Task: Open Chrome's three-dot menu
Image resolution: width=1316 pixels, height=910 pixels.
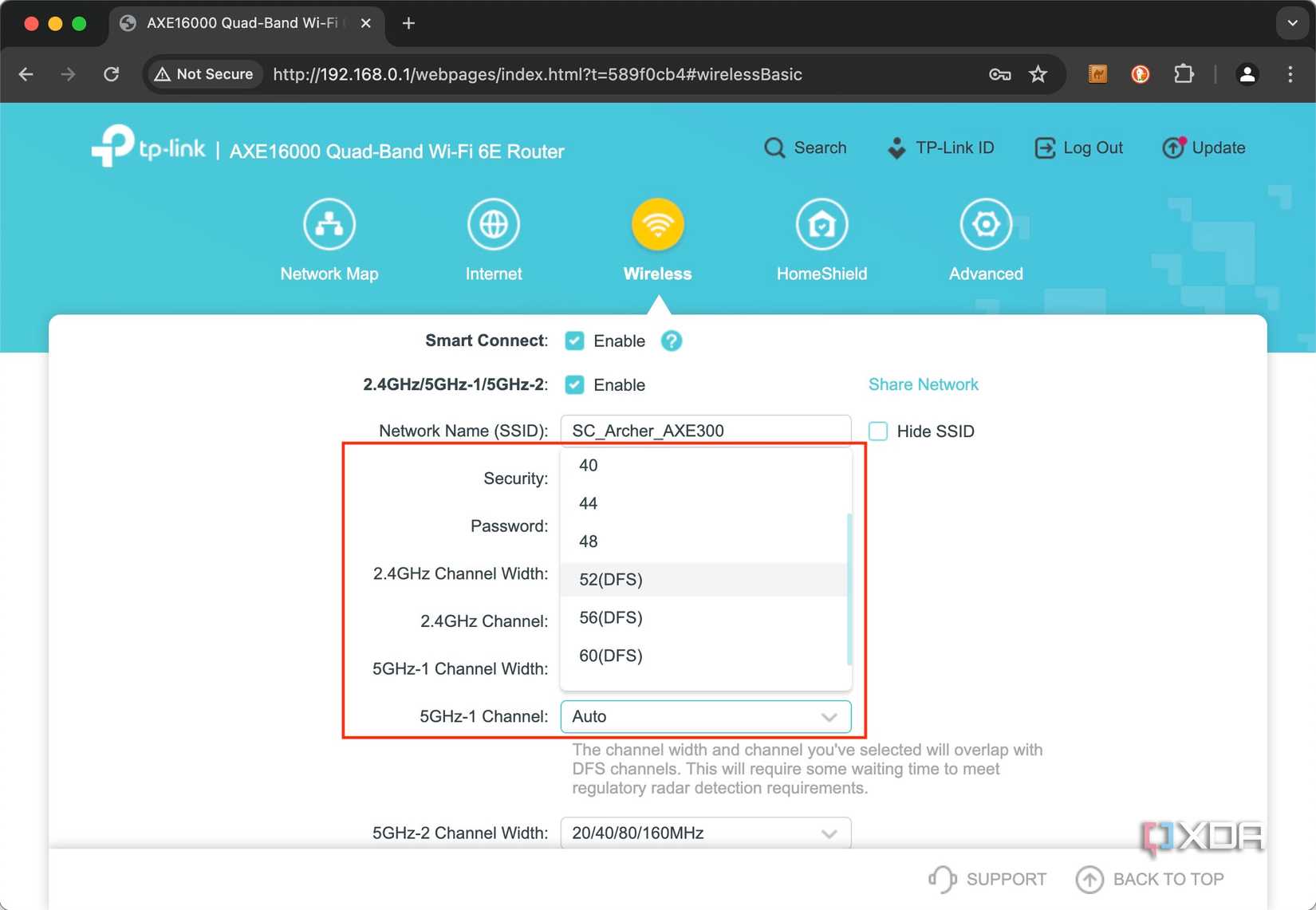Action: [1290, 74]
